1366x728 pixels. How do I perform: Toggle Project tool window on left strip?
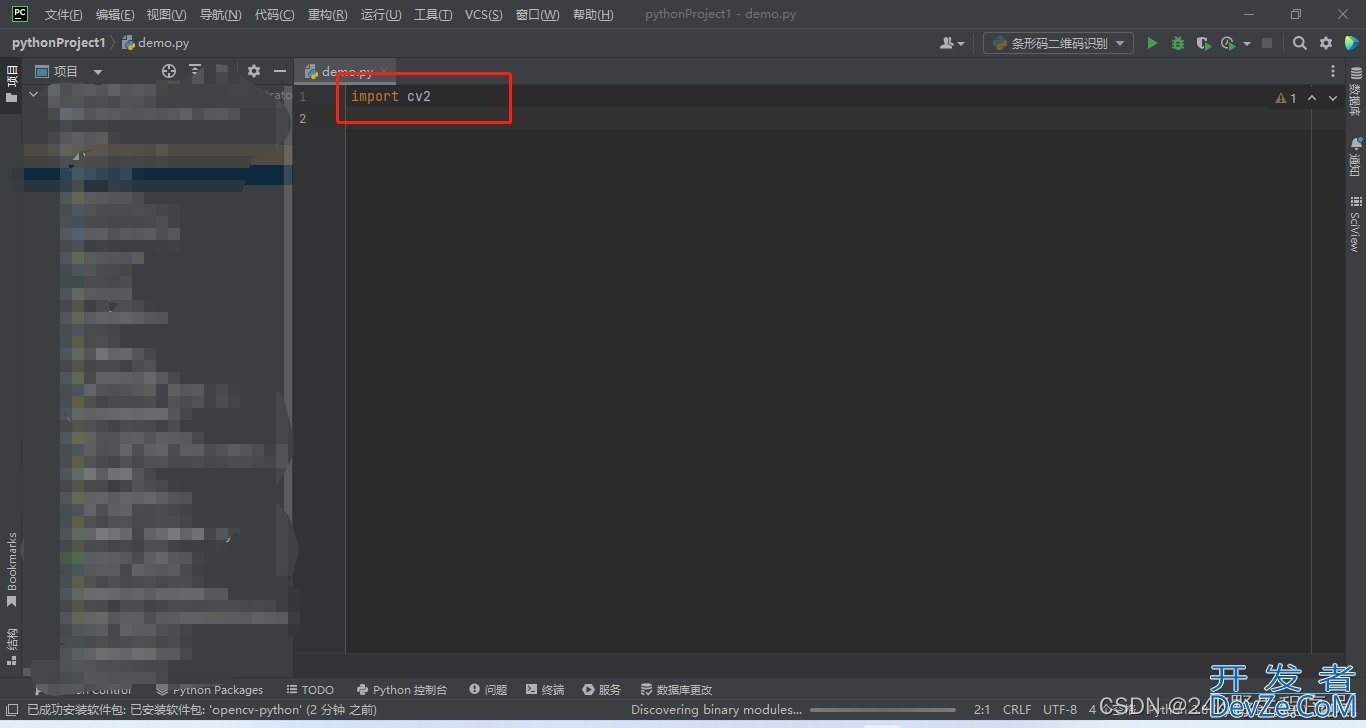tap(11, 85)
